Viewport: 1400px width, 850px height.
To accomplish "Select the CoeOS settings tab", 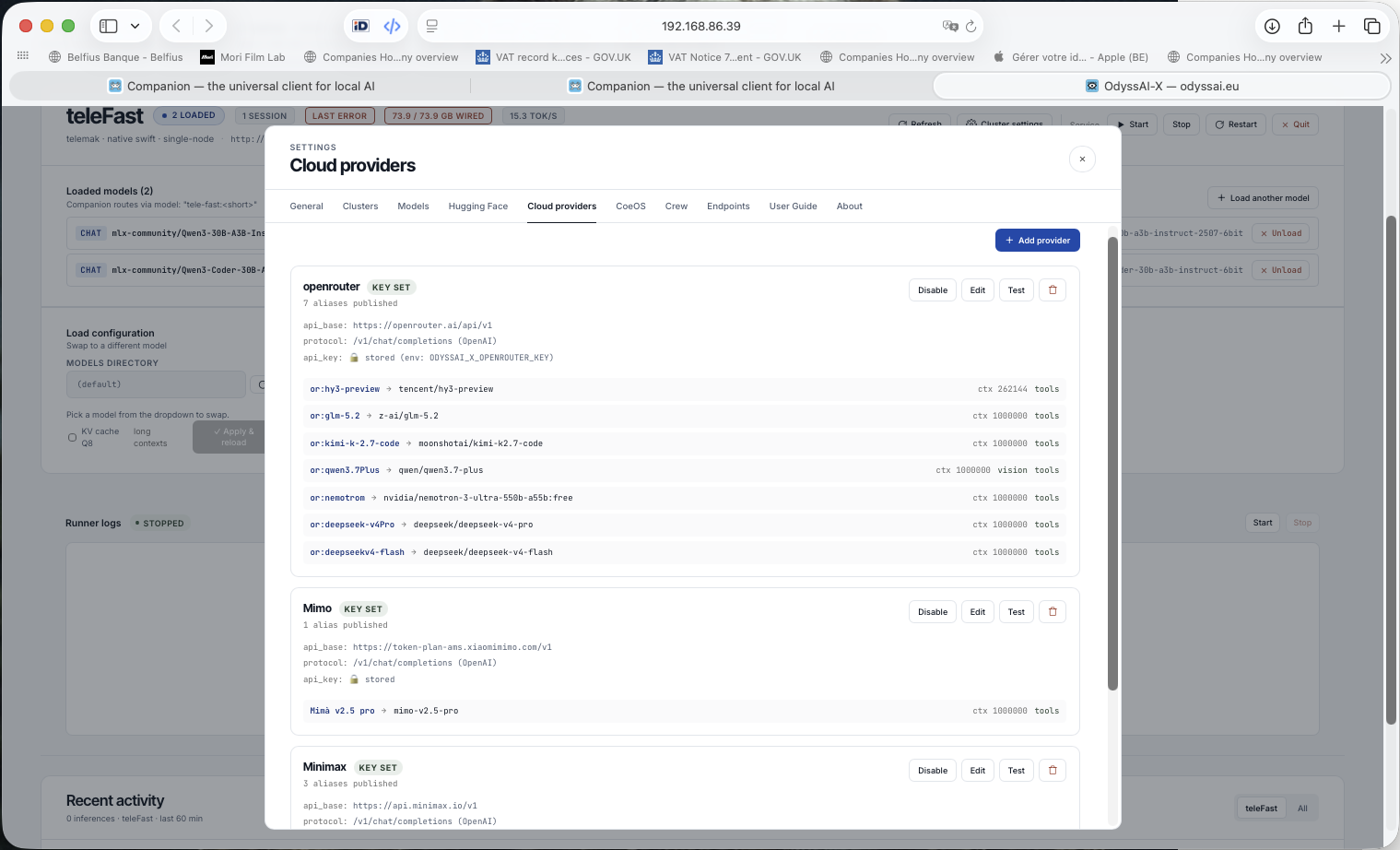I will coord(630,207).
